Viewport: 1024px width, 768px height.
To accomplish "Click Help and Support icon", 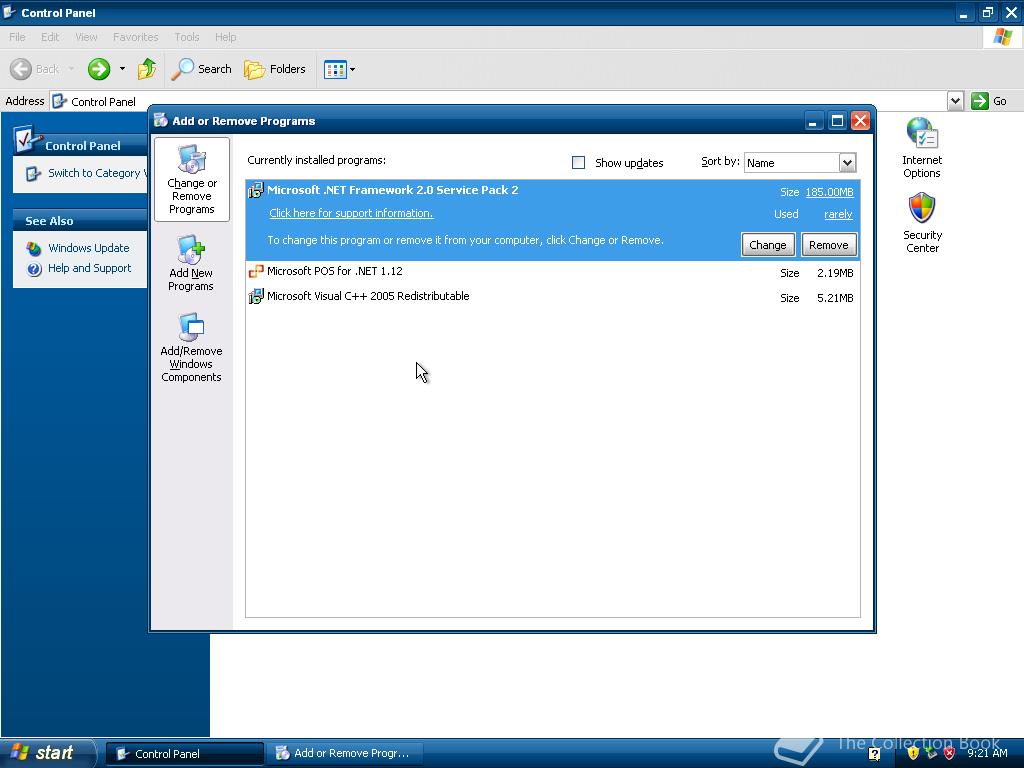I will [x=35, y=269].
